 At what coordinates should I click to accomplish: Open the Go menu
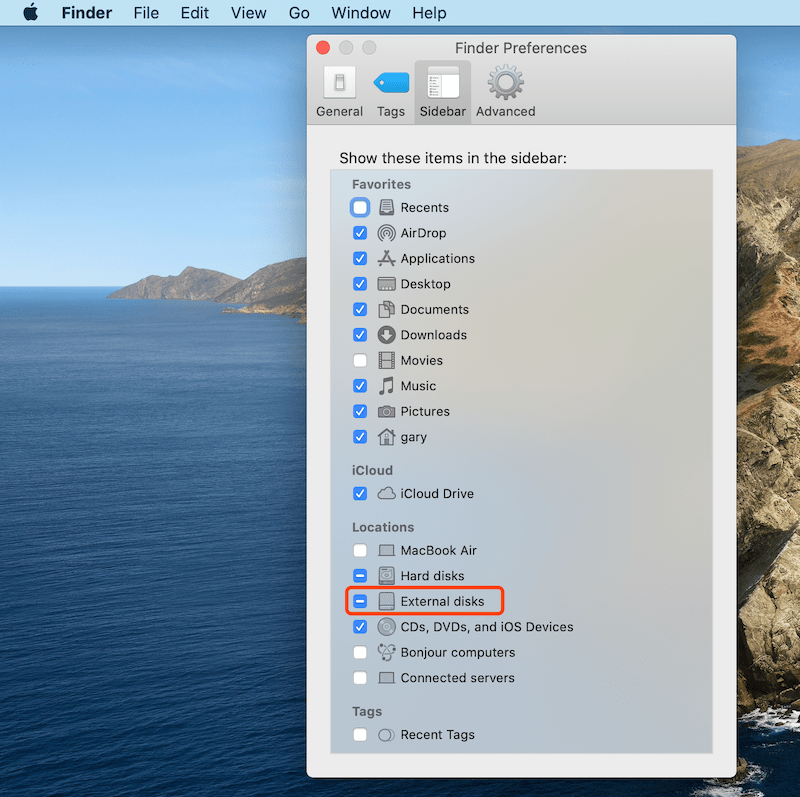click(299, 13)
